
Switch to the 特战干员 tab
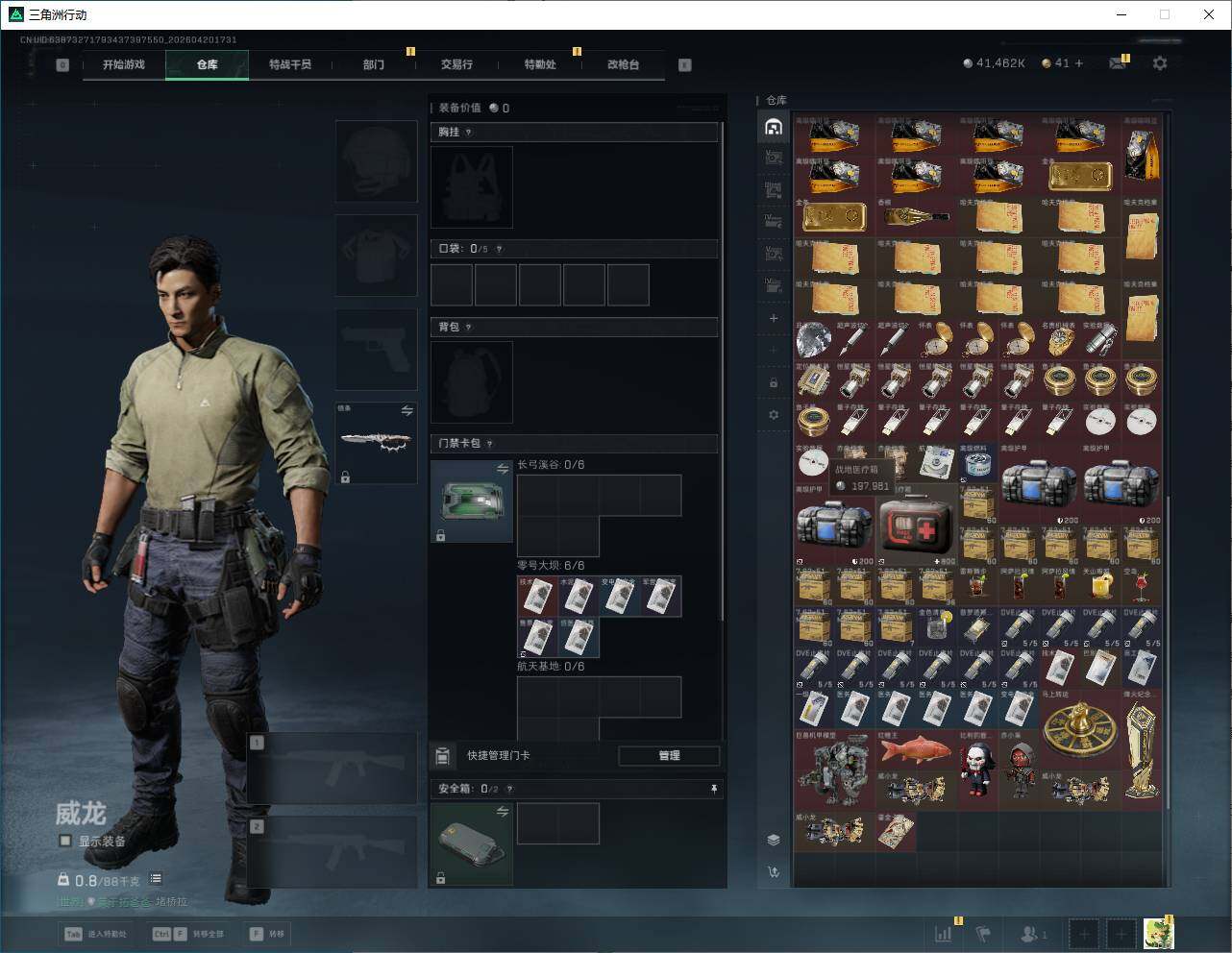point(290,64)
